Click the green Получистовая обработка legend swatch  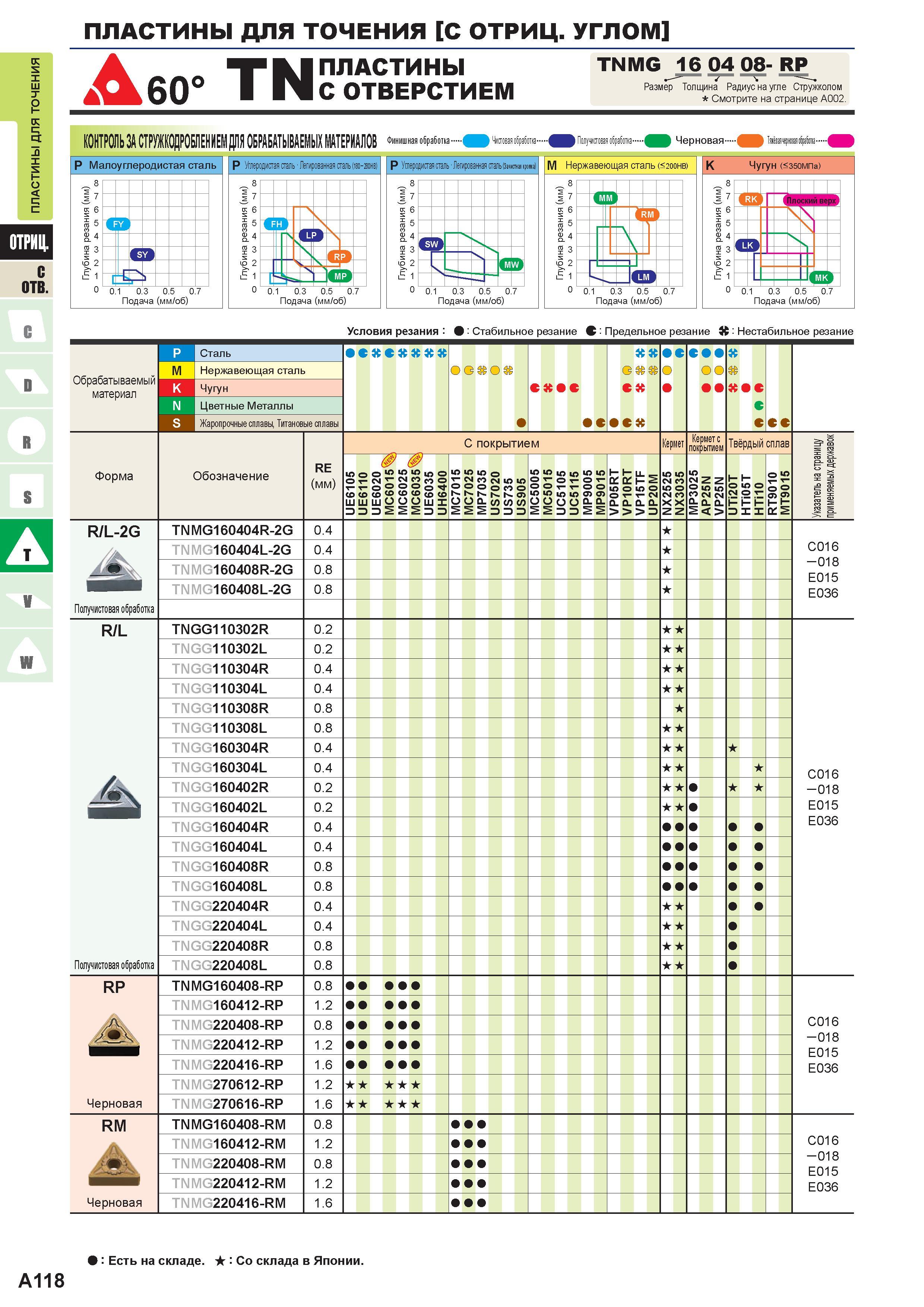click(x=658, y=140)
